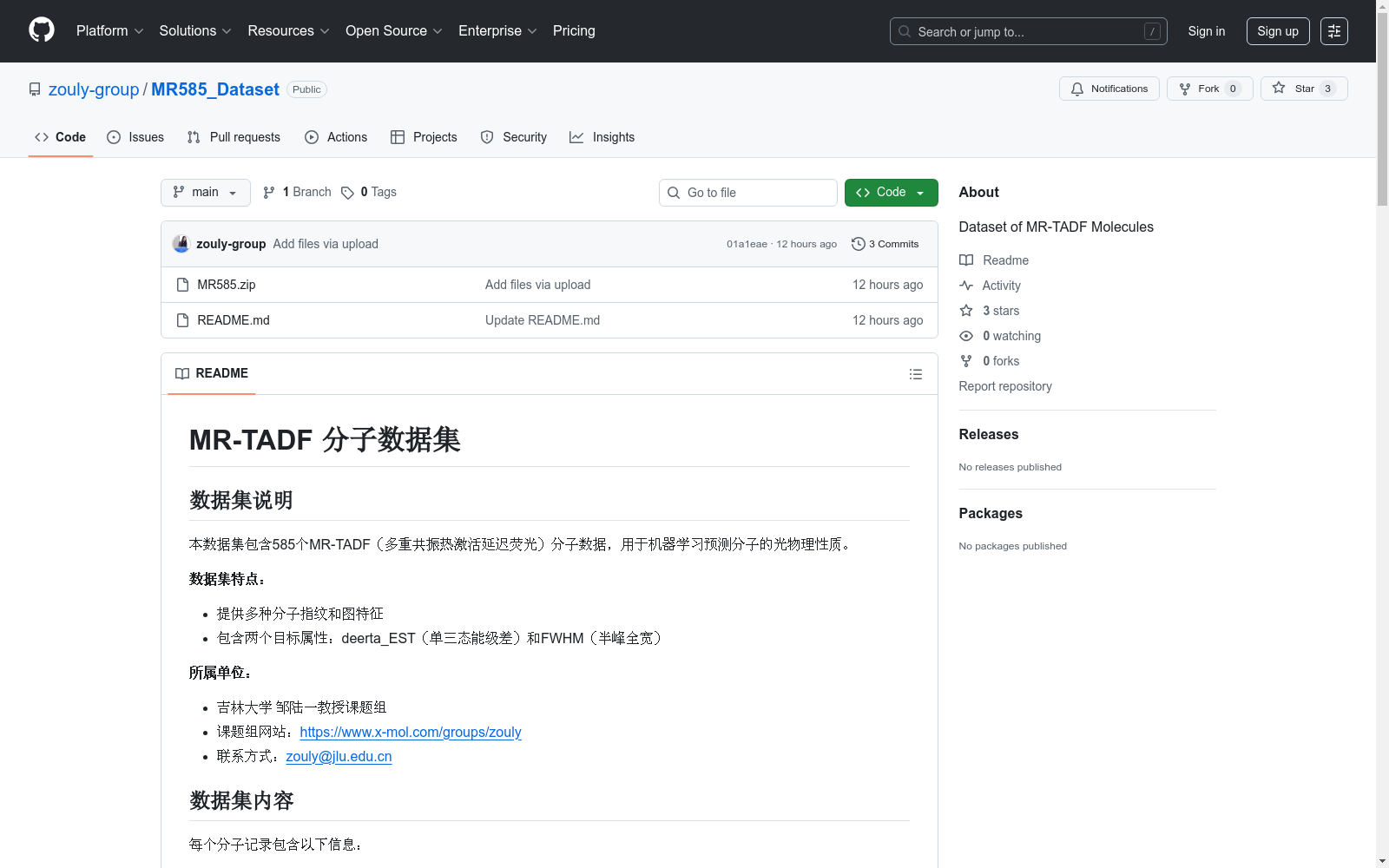Viewport: 1389px width, 868px height.
Task: Click the Go to file search field
Action: pyautogui.click(x=748, y=193)
